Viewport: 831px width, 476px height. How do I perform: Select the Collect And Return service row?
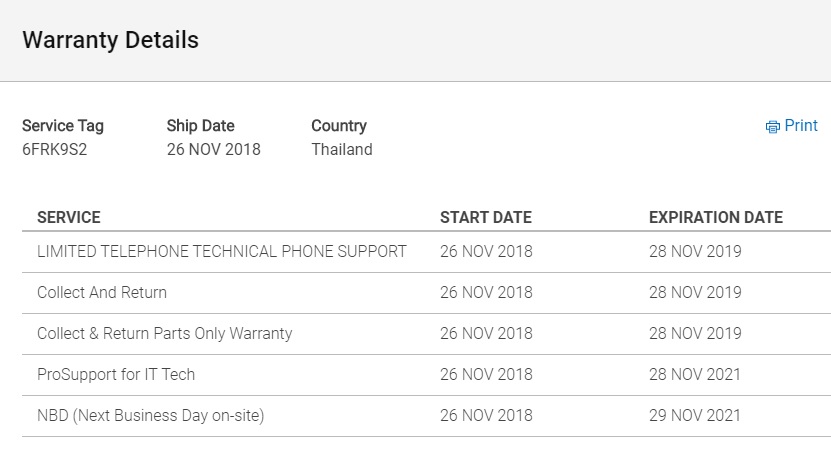point(426,293)
